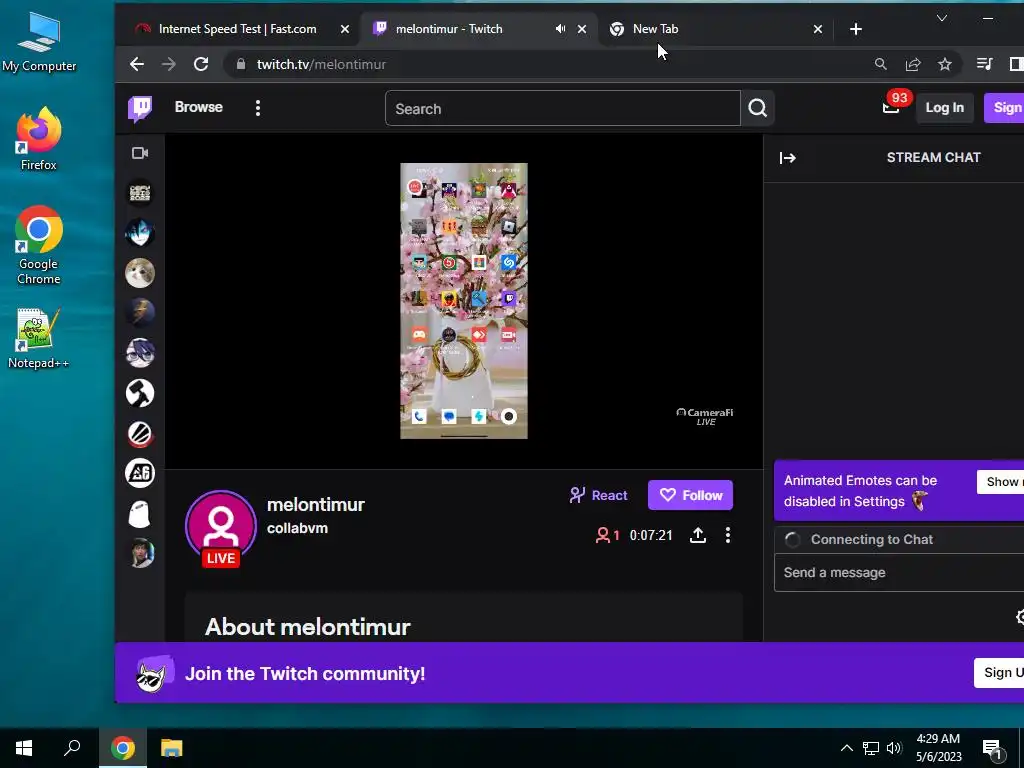Click the taskbar clock showing 4:29 AM
1024x768 pixels.
point(938,748)
